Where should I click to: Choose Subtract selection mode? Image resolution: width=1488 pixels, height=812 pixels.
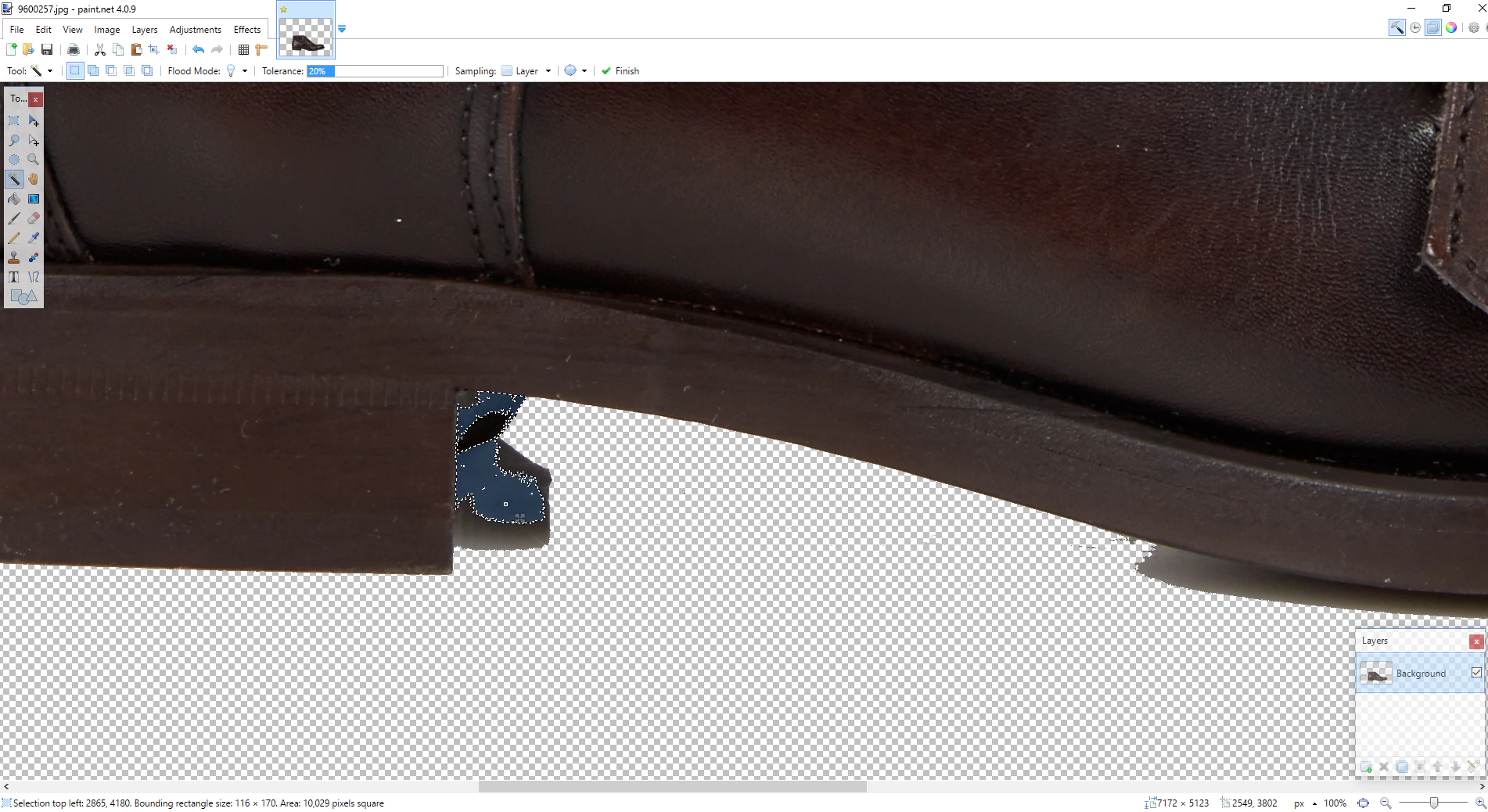click(111, 70)
